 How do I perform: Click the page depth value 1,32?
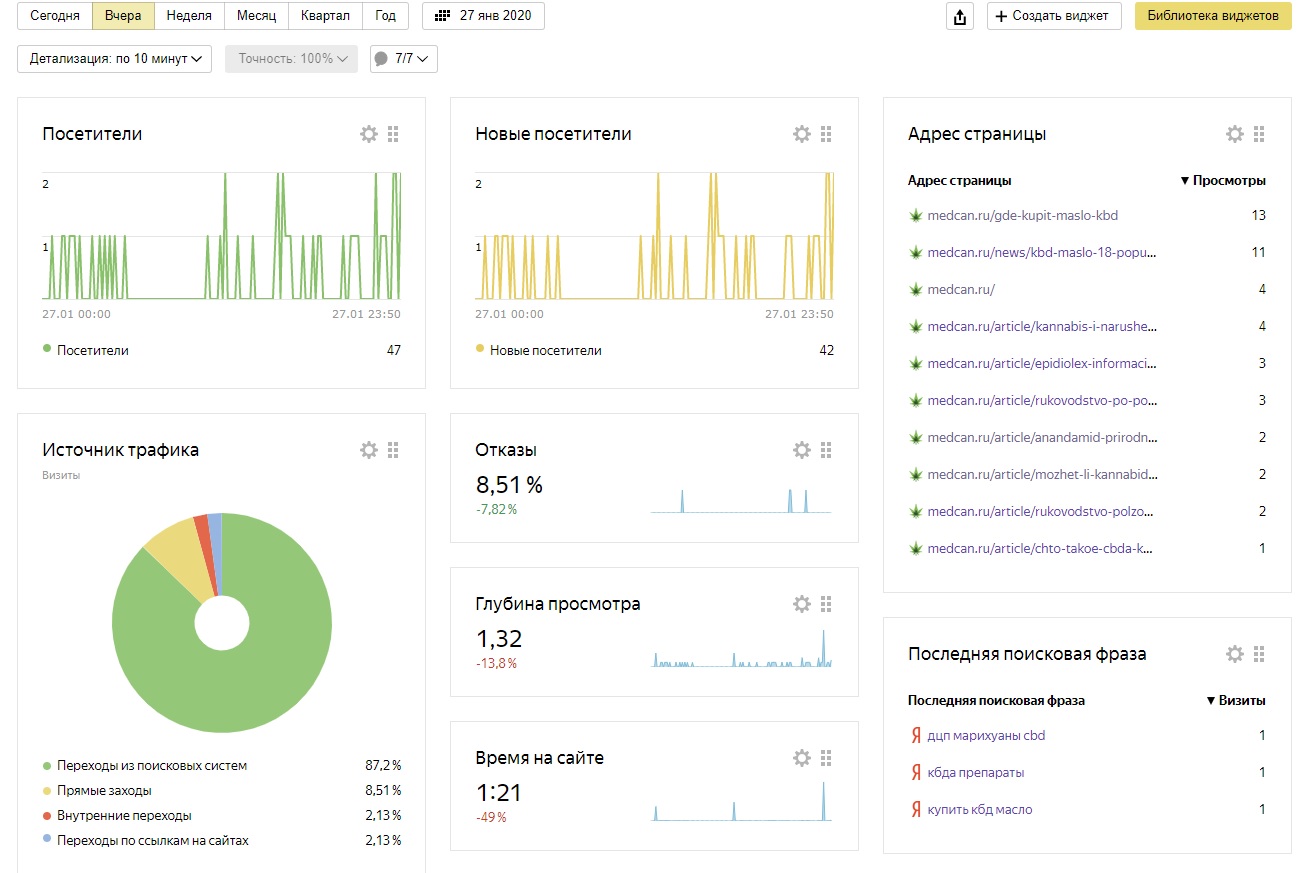(499, 639)
